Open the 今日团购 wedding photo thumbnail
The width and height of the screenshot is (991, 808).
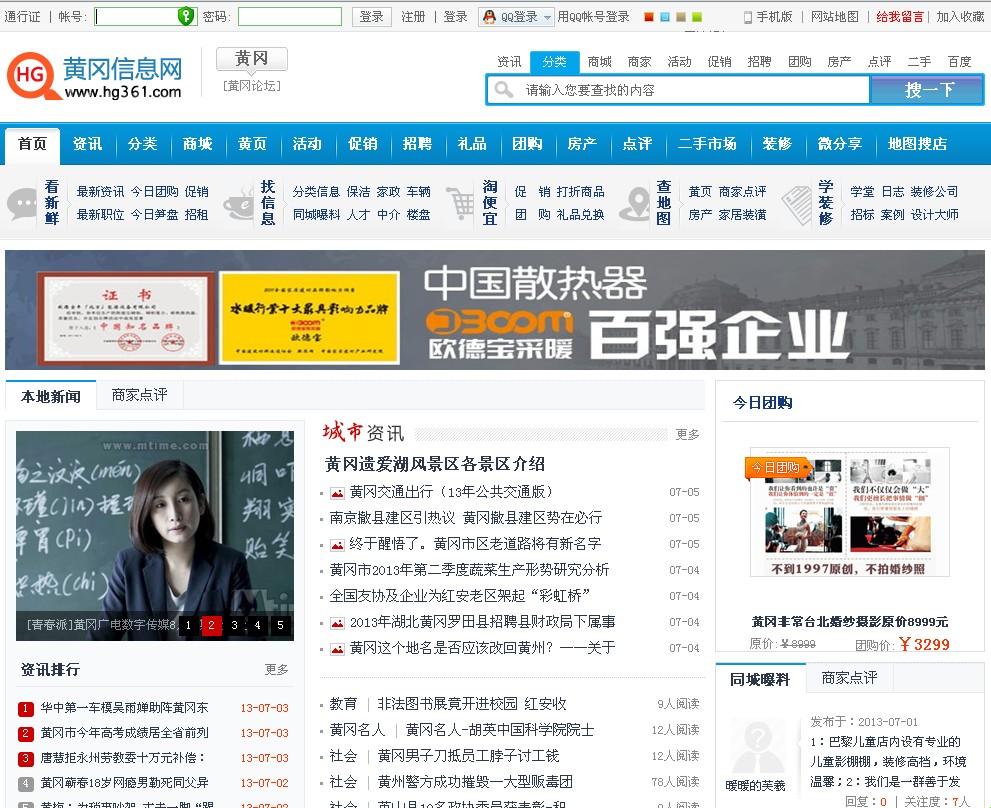[849, 512]
